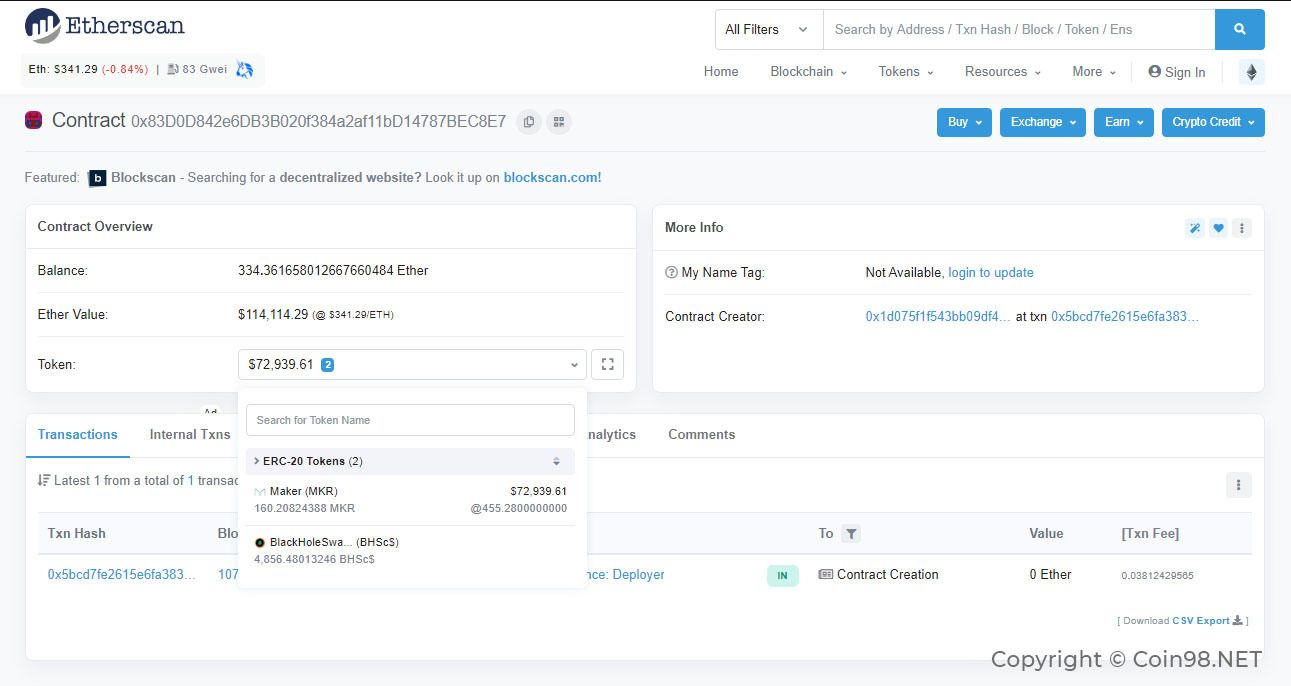Open the Exchange dropdown button

(1043, 122)
